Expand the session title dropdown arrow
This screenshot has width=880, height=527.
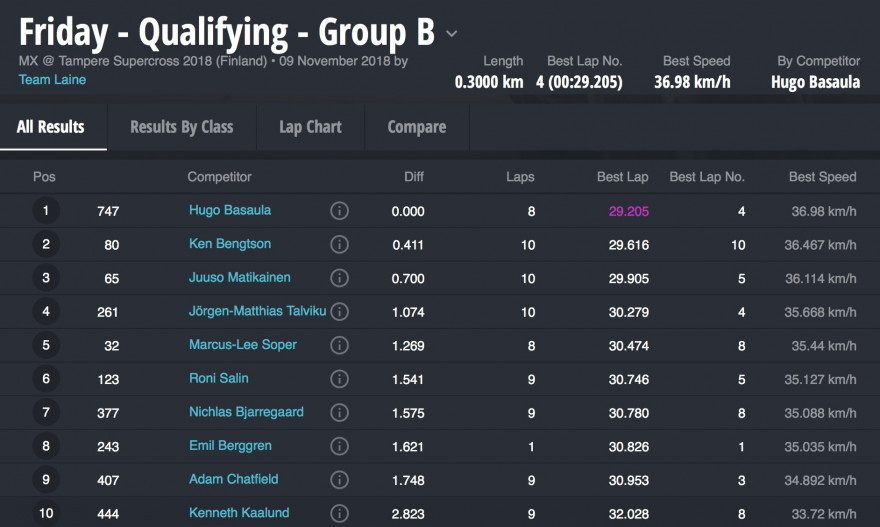(452, 34)
